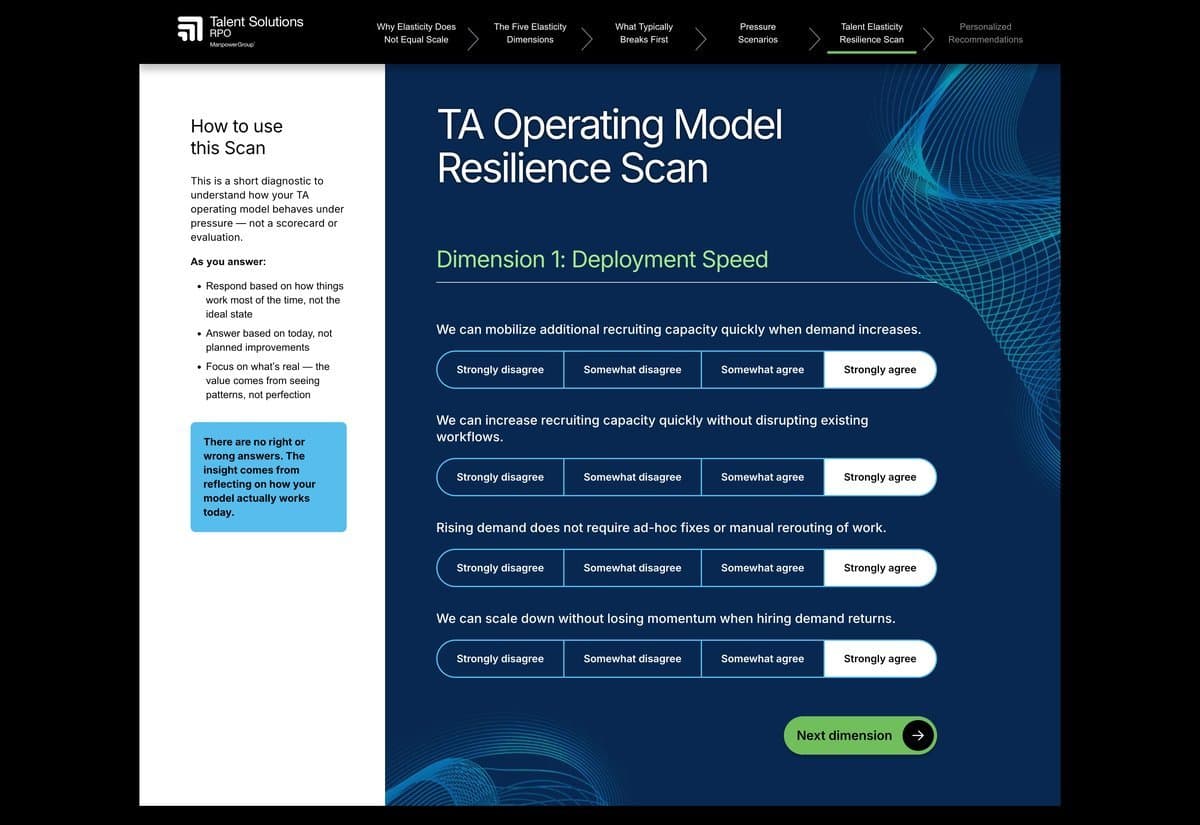Select Strongly disagree for ad-hoc fixes question

[x=500, y=568]
